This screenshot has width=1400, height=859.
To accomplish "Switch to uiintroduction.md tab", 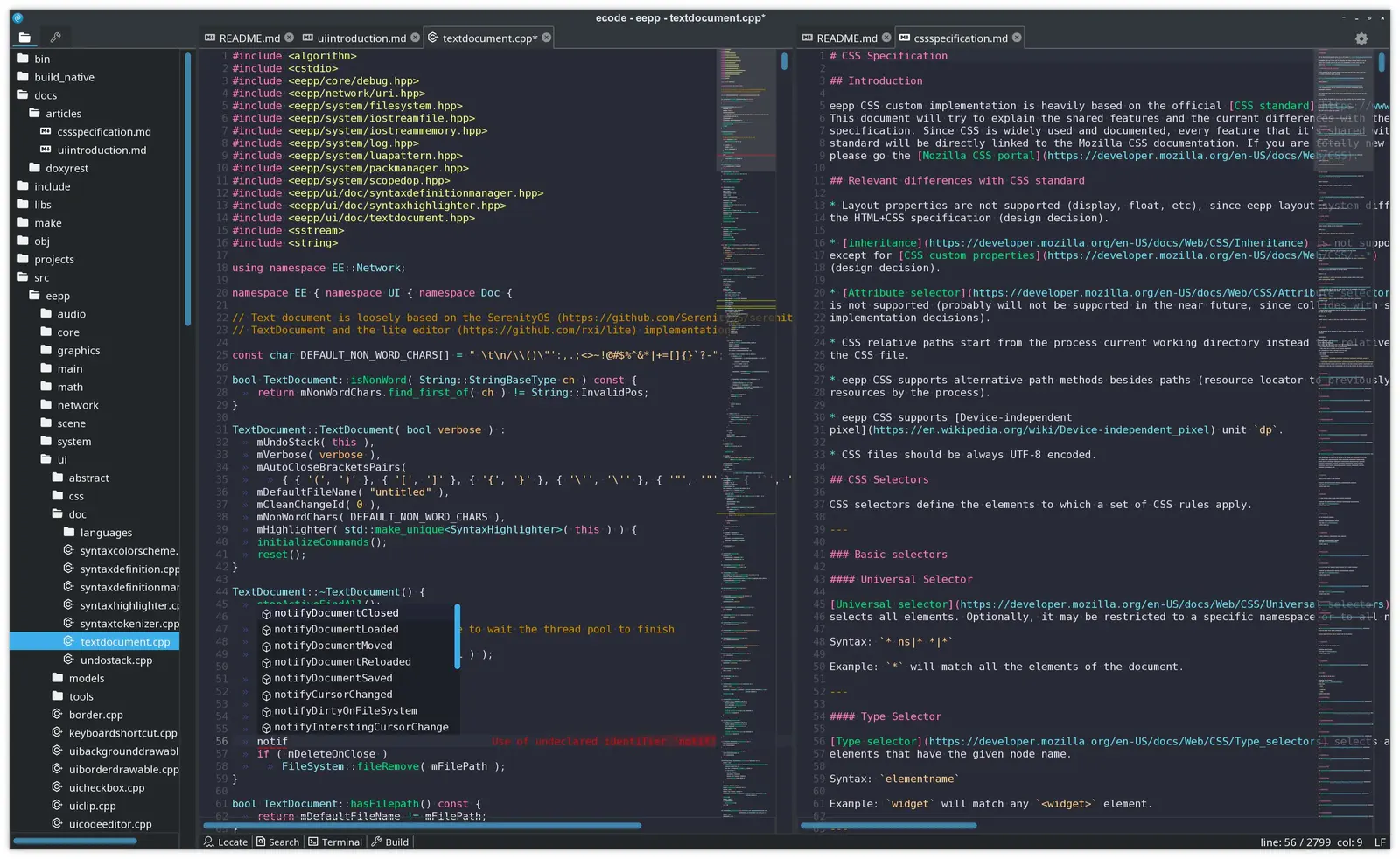I will (361, 38).
